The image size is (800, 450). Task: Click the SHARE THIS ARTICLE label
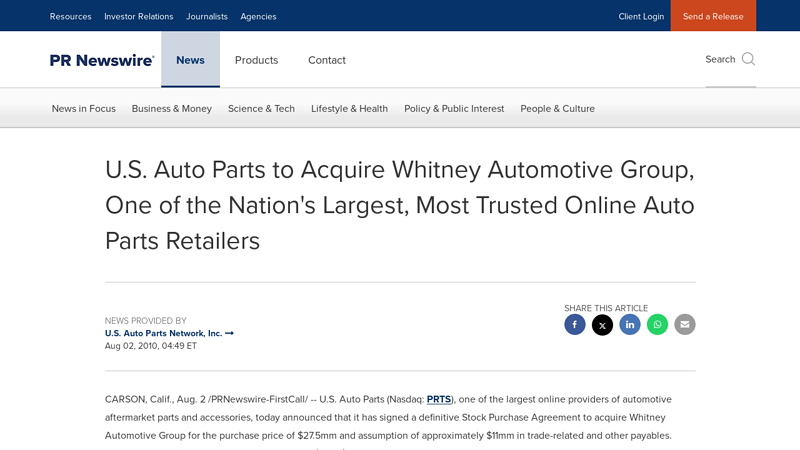(x=606, y=308)
